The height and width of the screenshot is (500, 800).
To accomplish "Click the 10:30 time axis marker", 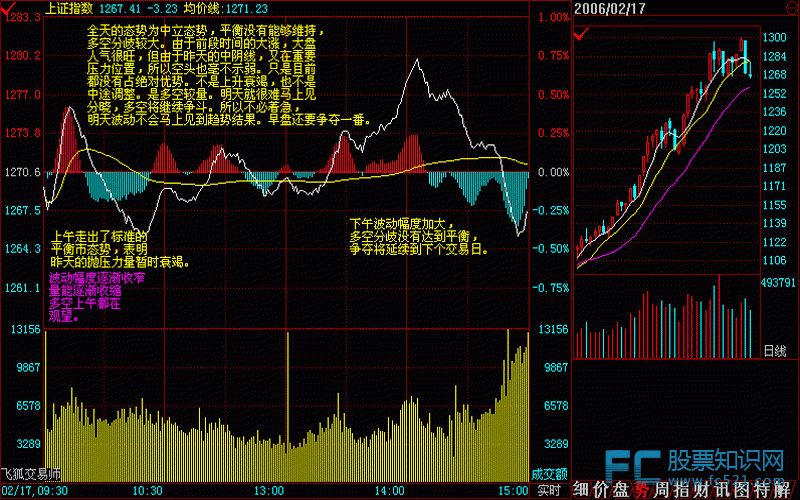I will [x=147, y=491].
